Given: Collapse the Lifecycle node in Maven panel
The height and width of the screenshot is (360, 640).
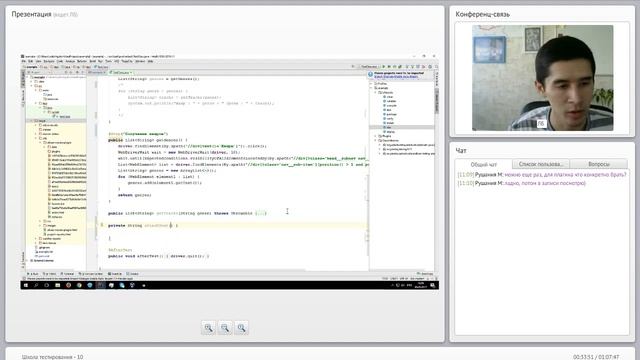Looking at the screenshot, I should [x=376, y=93].
